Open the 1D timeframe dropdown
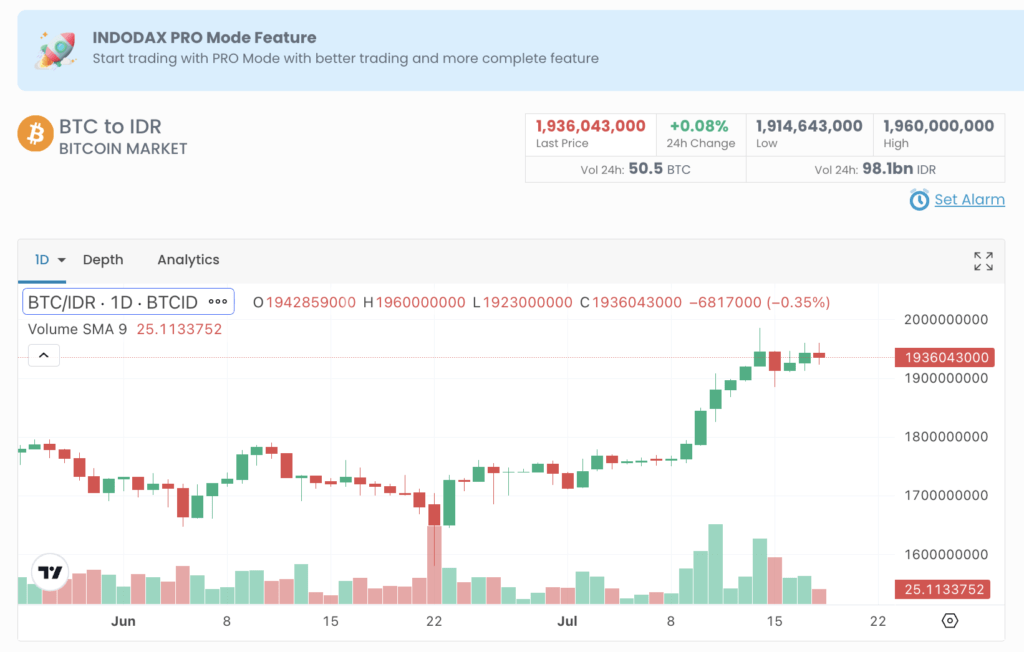 coord(50,260)
